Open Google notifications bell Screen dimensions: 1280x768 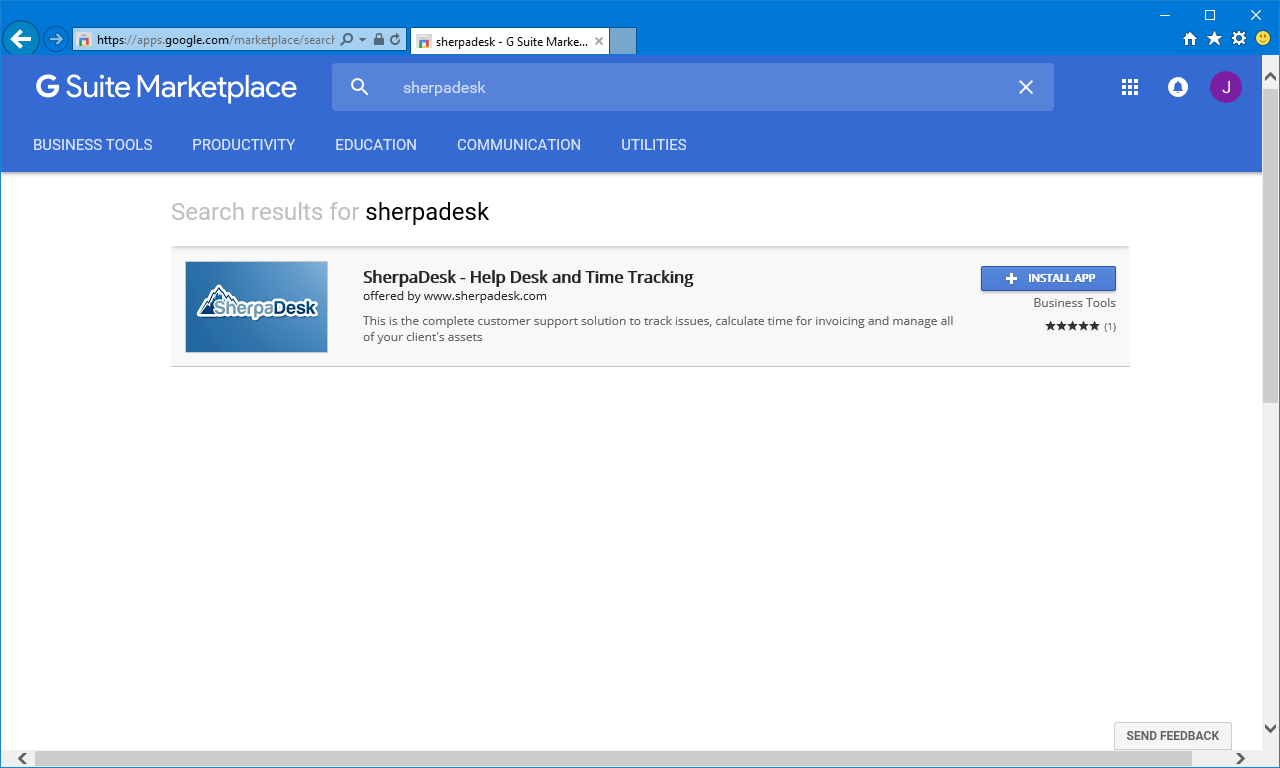[1177, 87]
